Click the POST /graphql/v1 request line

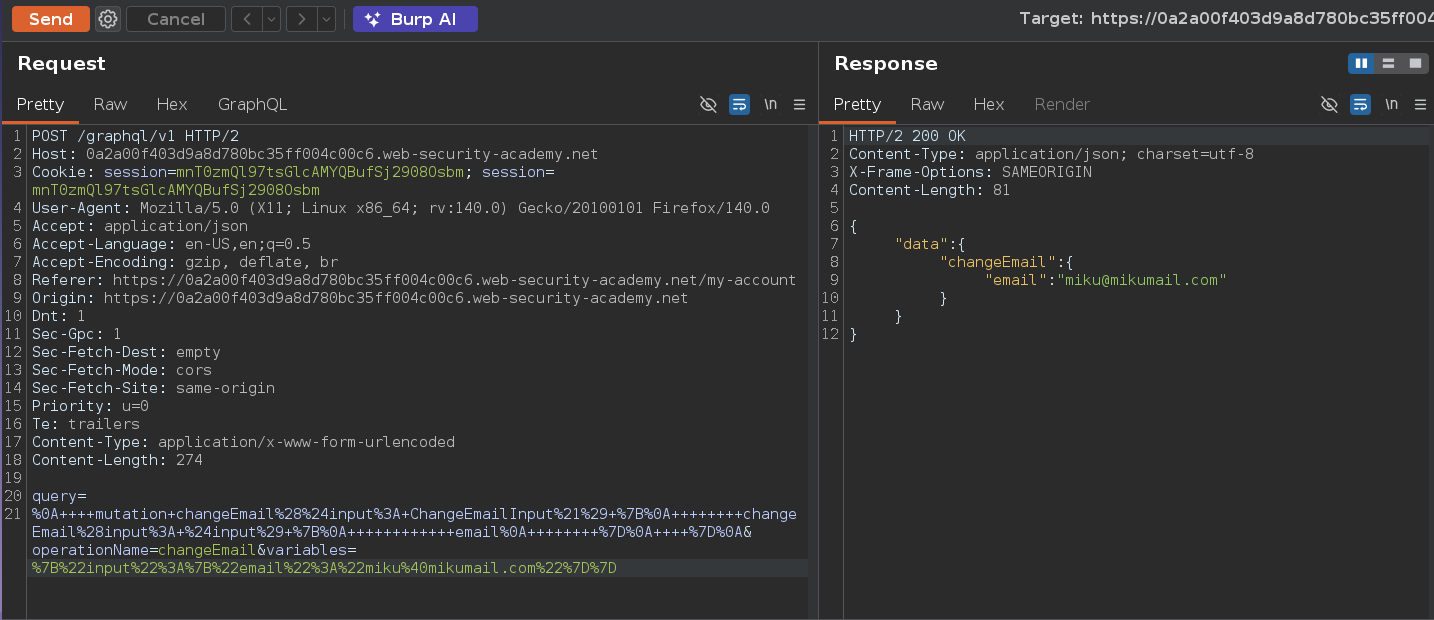[135, 136]
